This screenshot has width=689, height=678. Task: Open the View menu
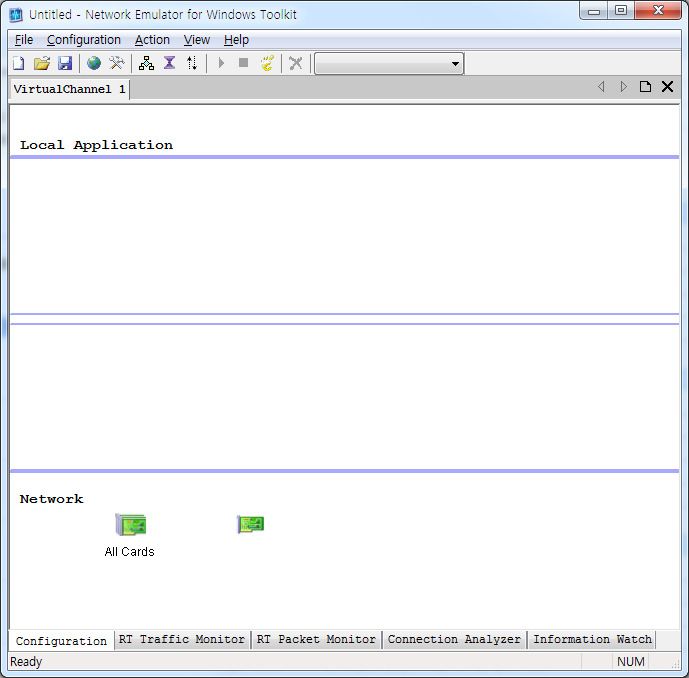pyautogui.click(x=196, y=40)
